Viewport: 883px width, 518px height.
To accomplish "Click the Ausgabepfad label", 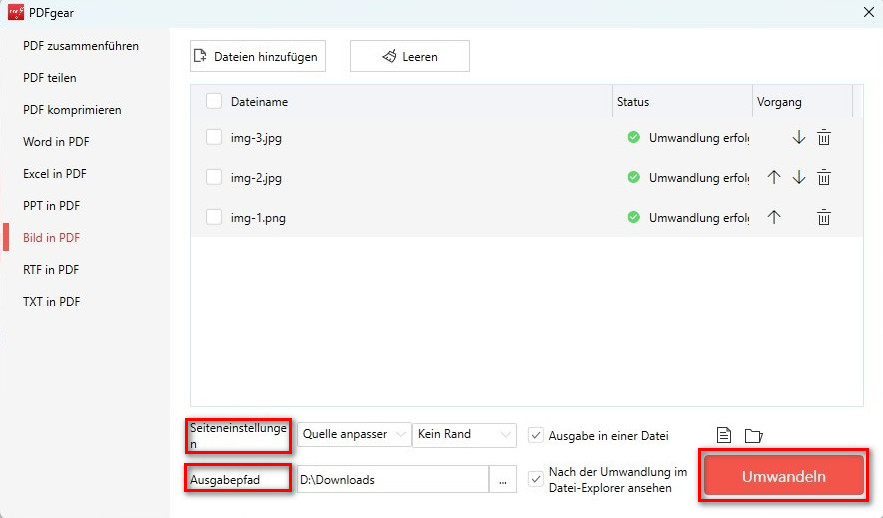I will click(225, 480).
